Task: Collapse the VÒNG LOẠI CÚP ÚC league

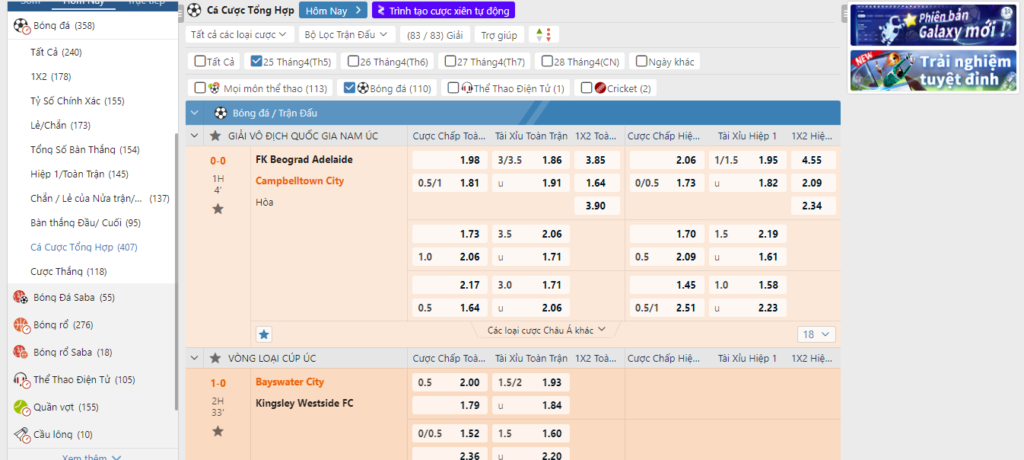Action: click(195, 358)
